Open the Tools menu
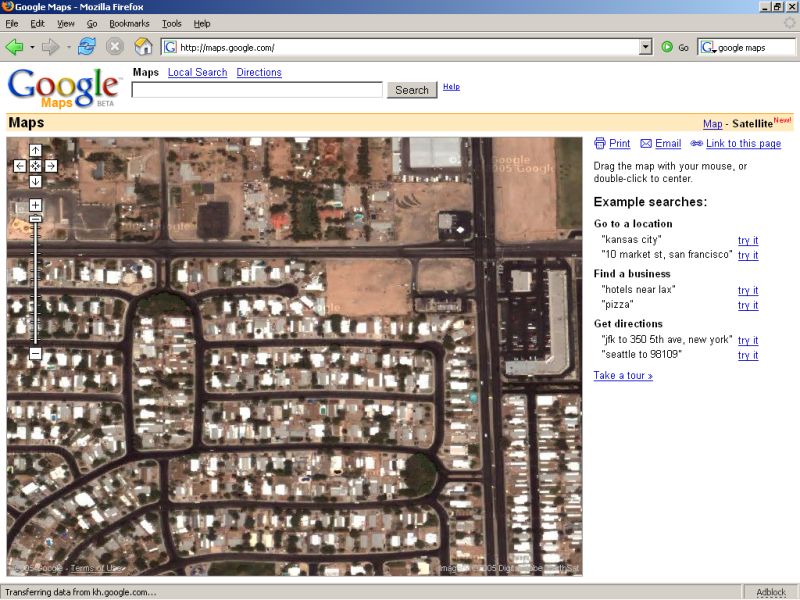The image size is (800, 600). tap(172, 23)
